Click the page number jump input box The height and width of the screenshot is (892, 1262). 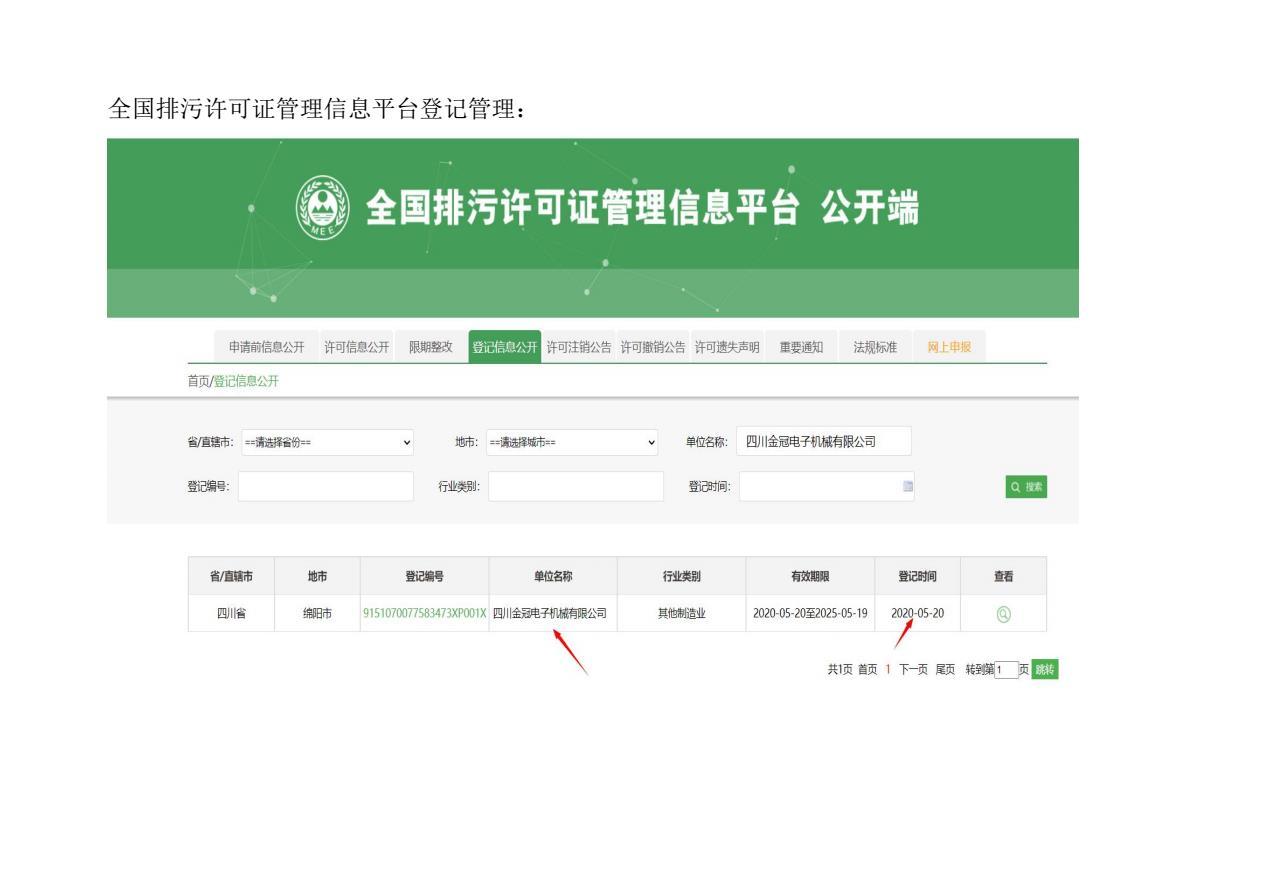pyautogui.click(x=1006, y=670)
